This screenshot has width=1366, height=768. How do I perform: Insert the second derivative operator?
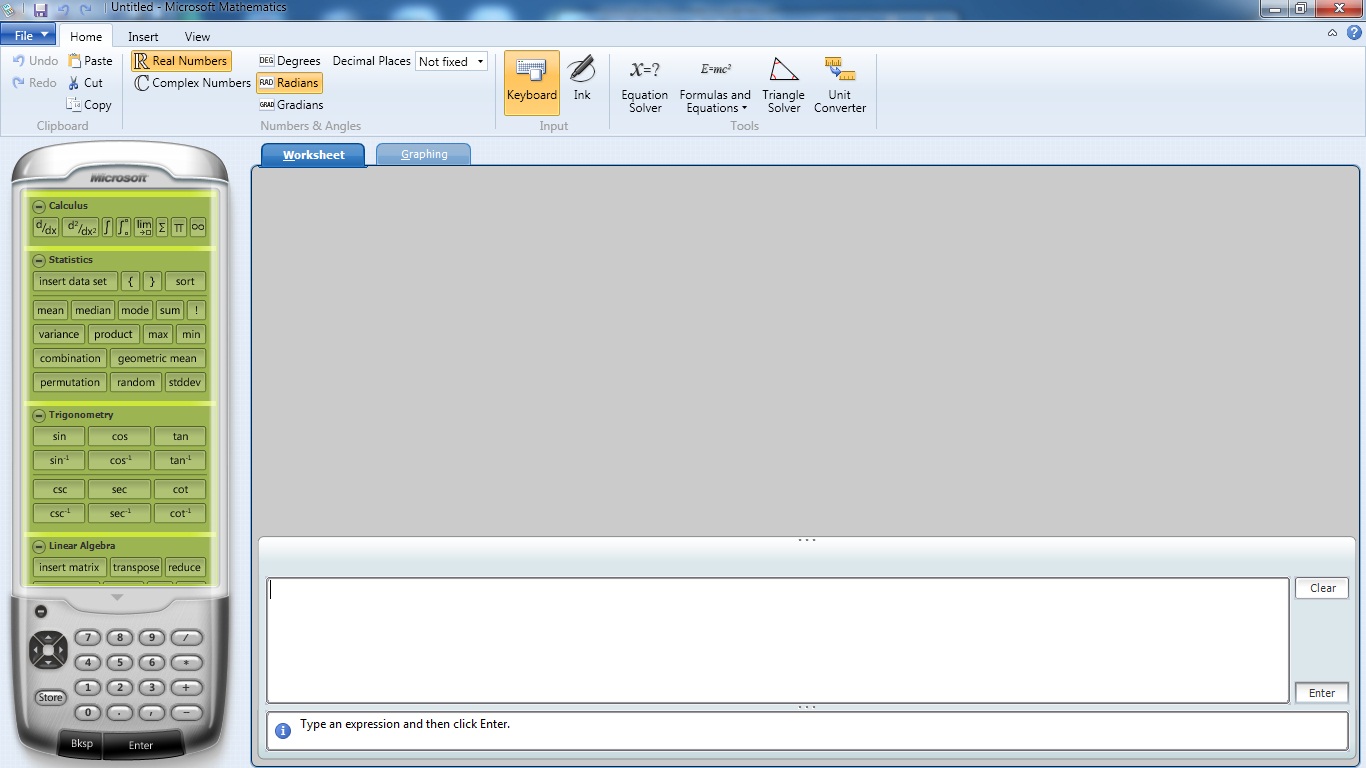80,228
